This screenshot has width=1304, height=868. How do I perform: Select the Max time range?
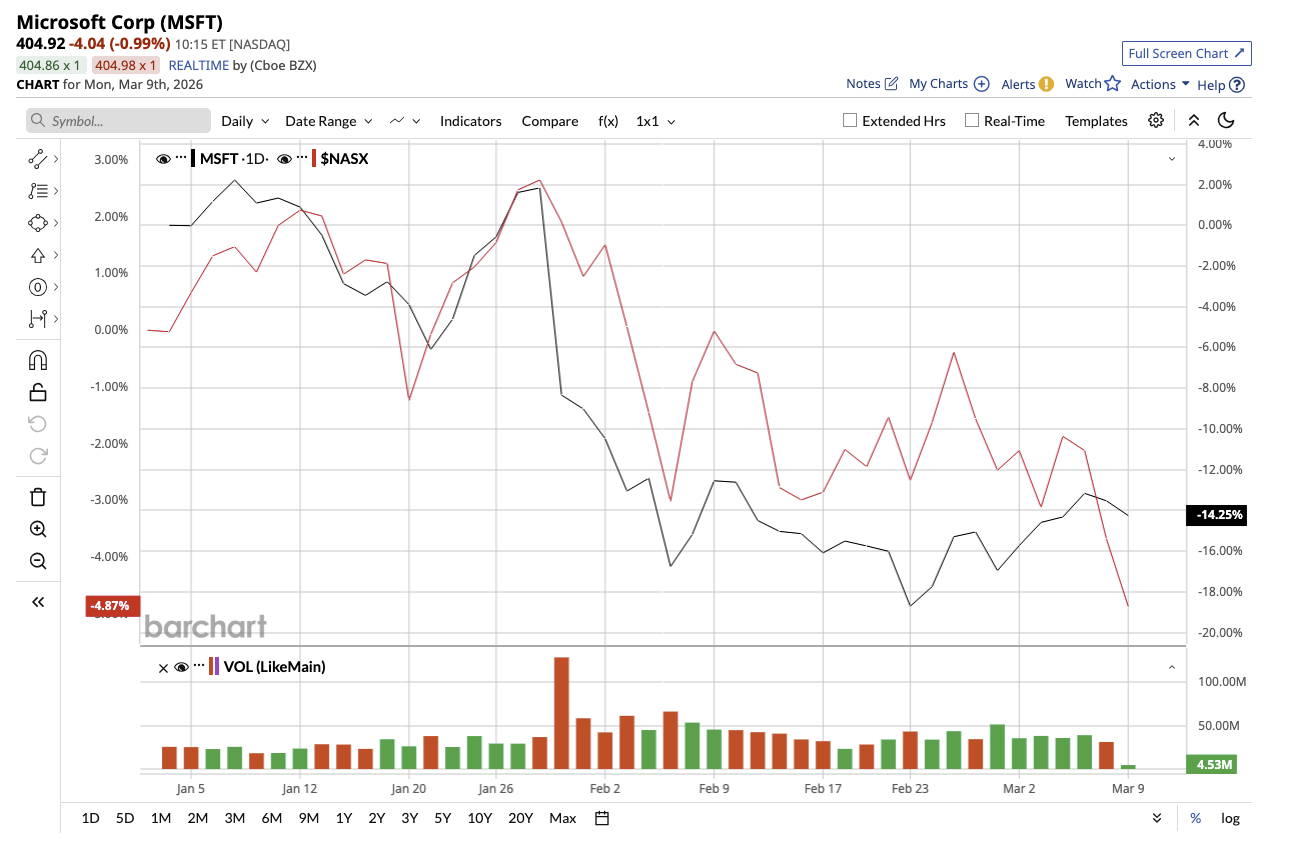563,818
